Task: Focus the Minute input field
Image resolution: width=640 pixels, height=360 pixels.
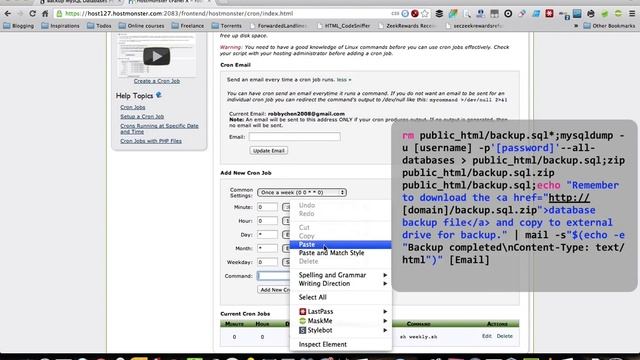Action: pyautogui.click(x=267, y=207)
